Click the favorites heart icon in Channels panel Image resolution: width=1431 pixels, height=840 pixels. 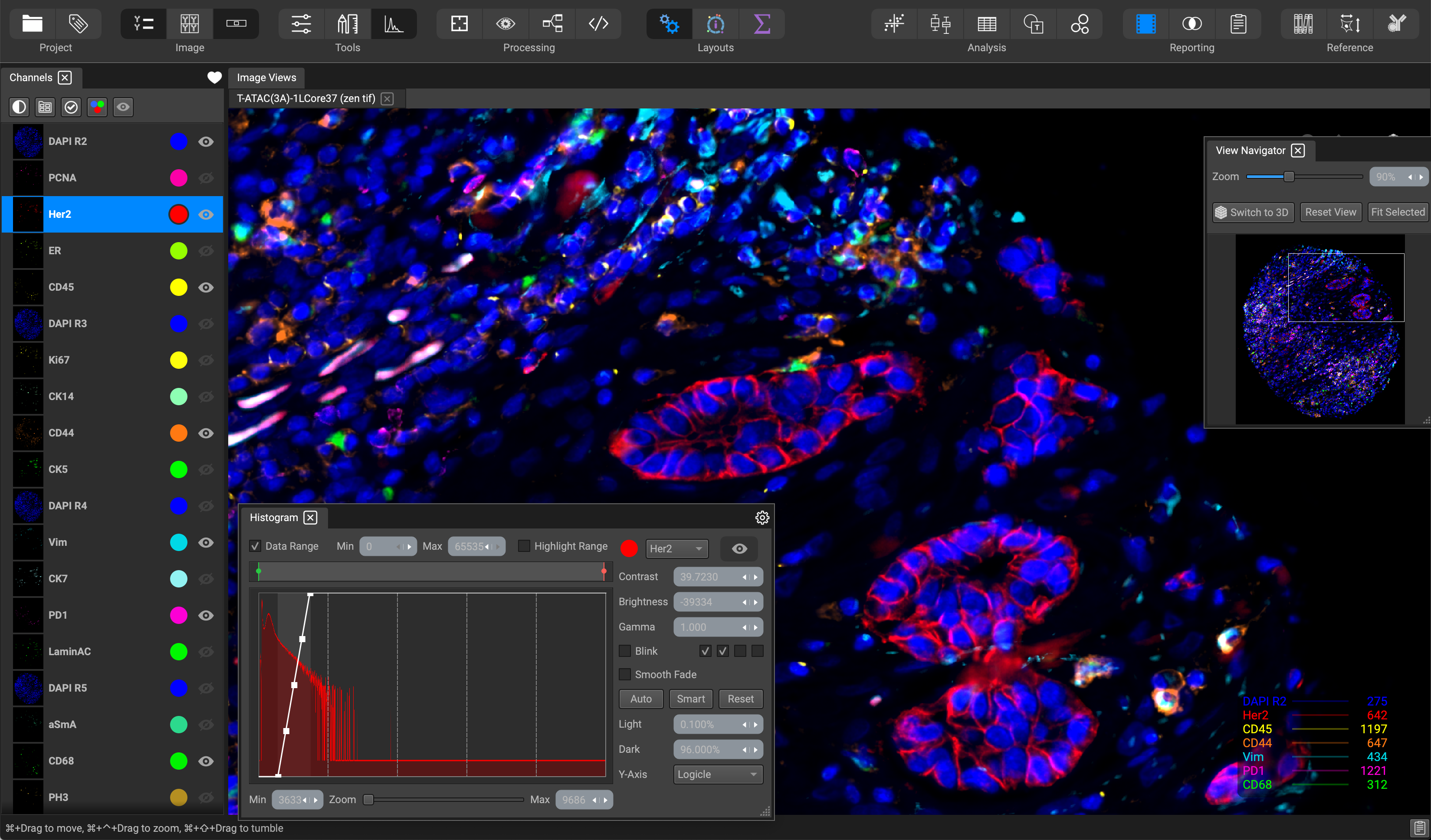(214, 77)
